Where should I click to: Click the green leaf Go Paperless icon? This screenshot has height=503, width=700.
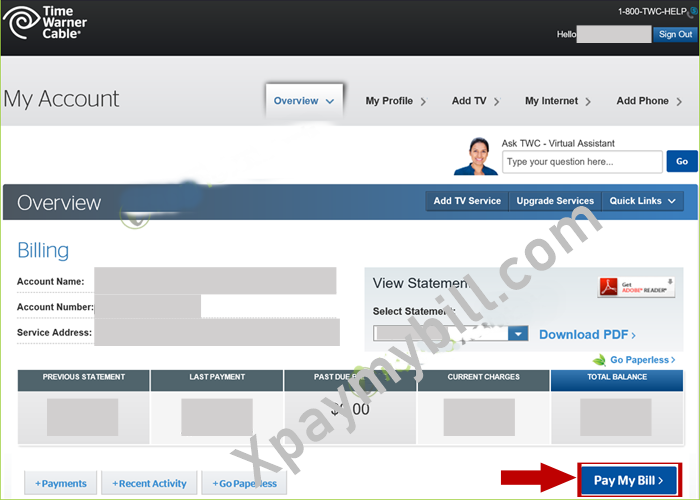click(x=599, y=360)
